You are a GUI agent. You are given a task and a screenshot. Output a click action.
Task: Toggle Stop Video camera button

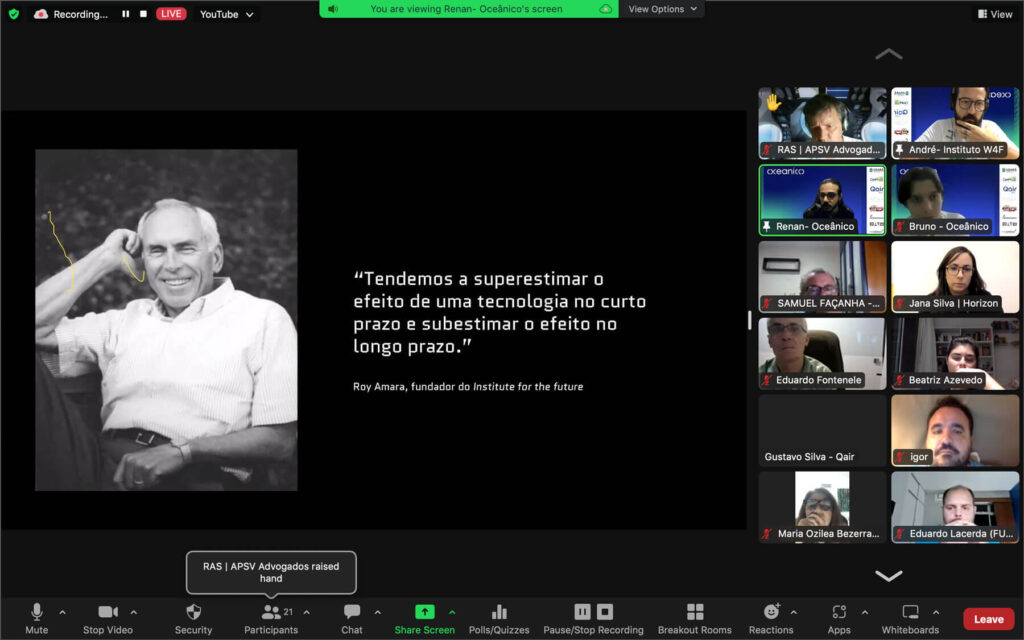pos(107,612)
